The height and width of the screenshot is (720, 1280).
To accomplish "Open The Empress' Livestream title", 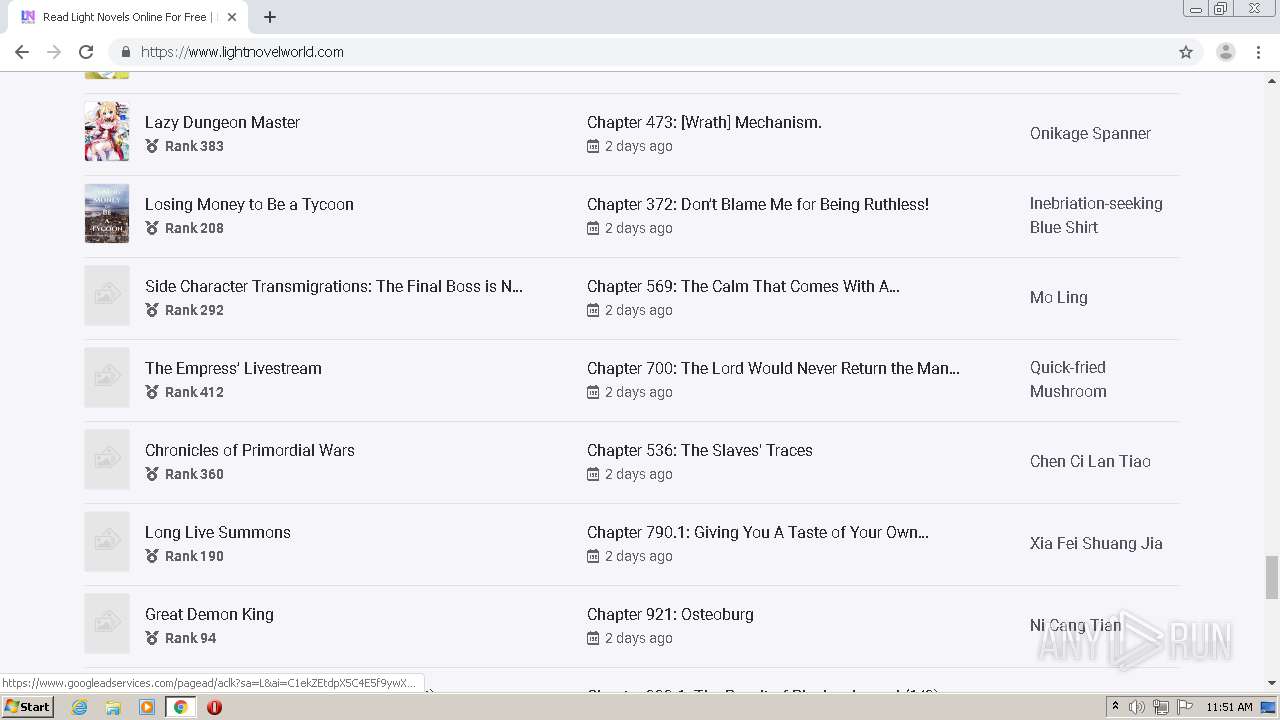I will [233, 368].
